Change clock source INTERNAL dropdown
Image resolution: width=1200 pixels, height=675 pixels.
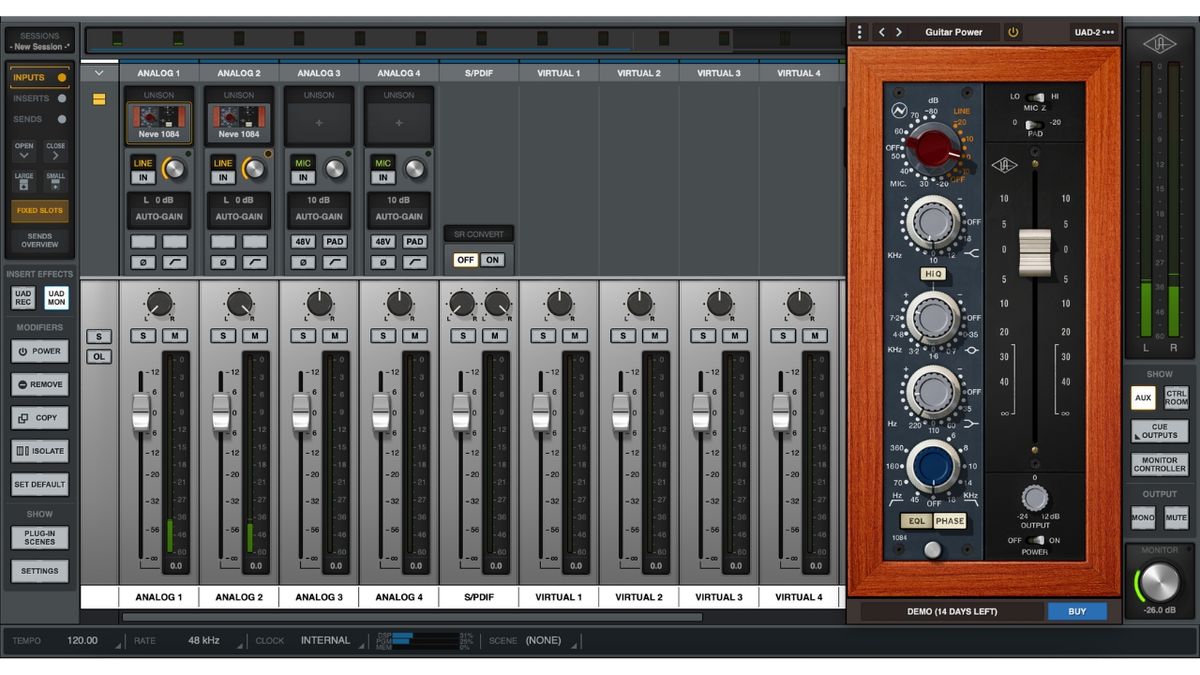[330, 640]
